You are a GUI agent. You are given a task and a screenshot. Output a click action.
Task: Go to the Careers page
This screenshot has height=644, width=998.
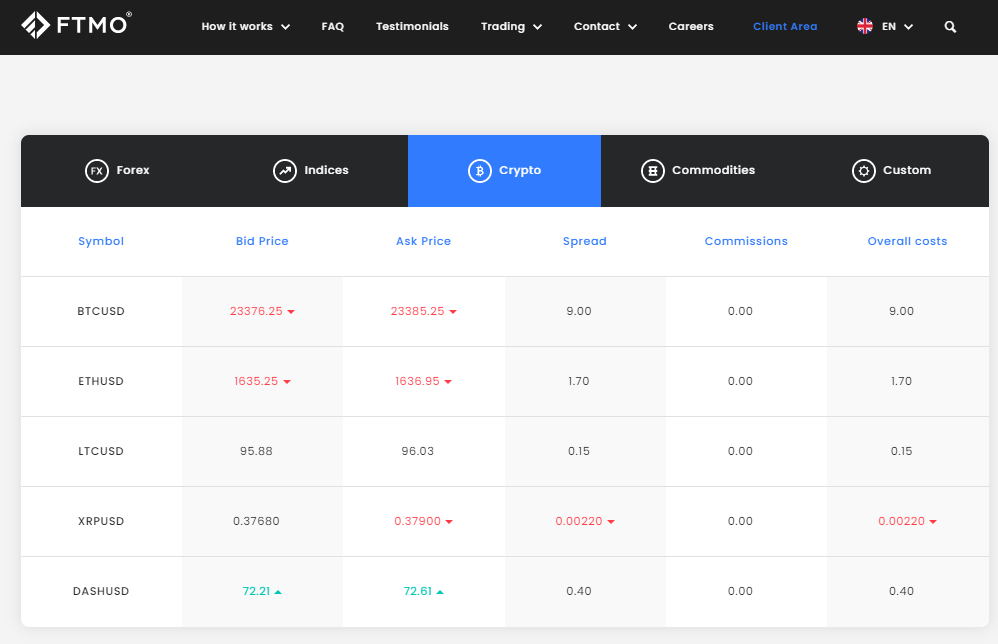pos(691,26)
